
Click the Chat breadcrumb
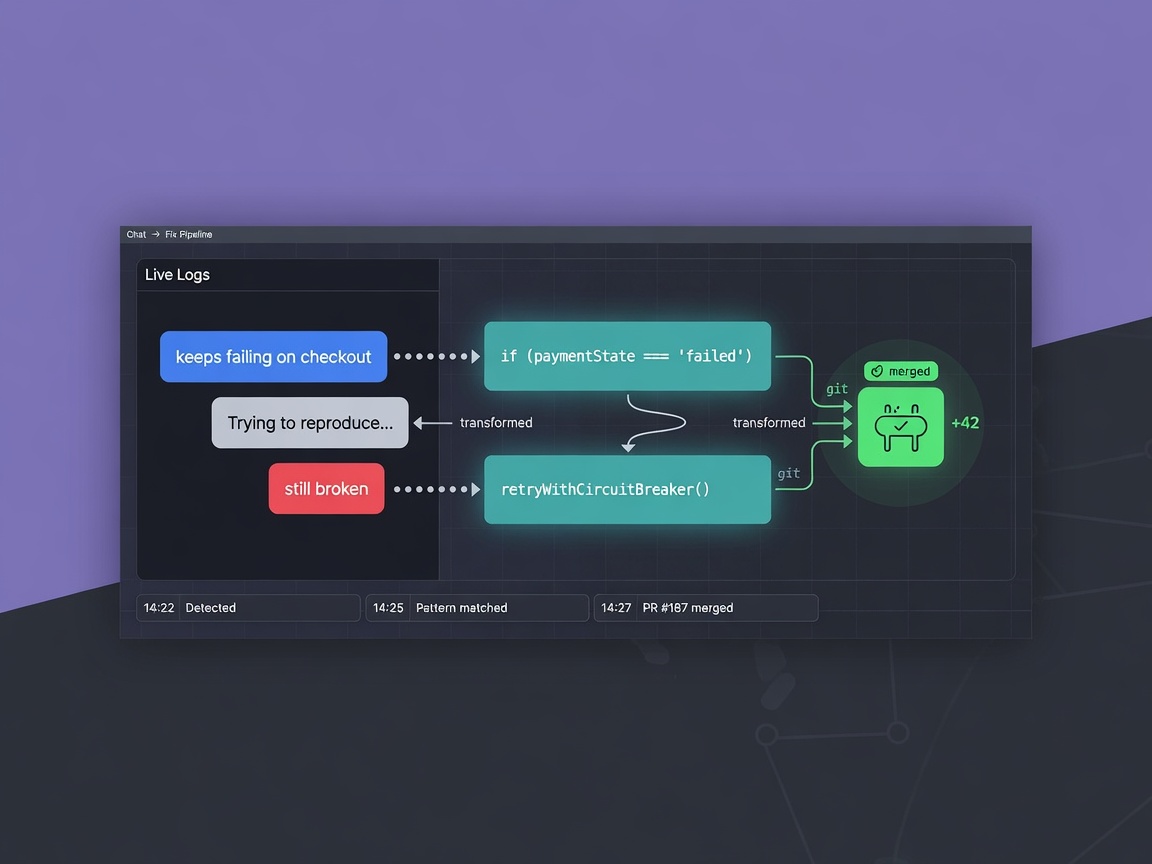pos(136,234)
